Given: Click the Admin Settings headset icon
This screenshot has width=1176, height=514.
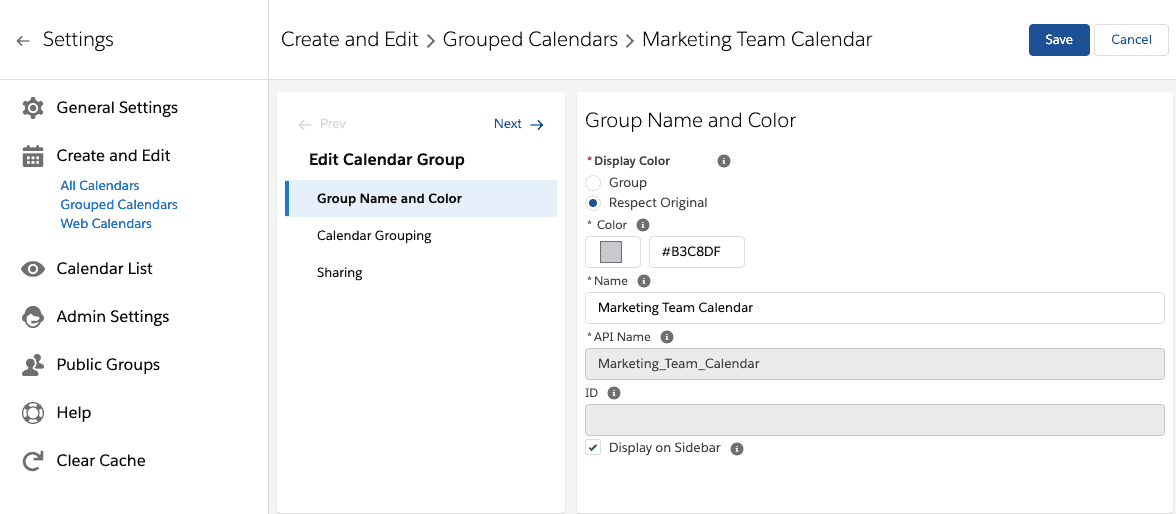Looking at the screenshot, I should tap(33, 317).
